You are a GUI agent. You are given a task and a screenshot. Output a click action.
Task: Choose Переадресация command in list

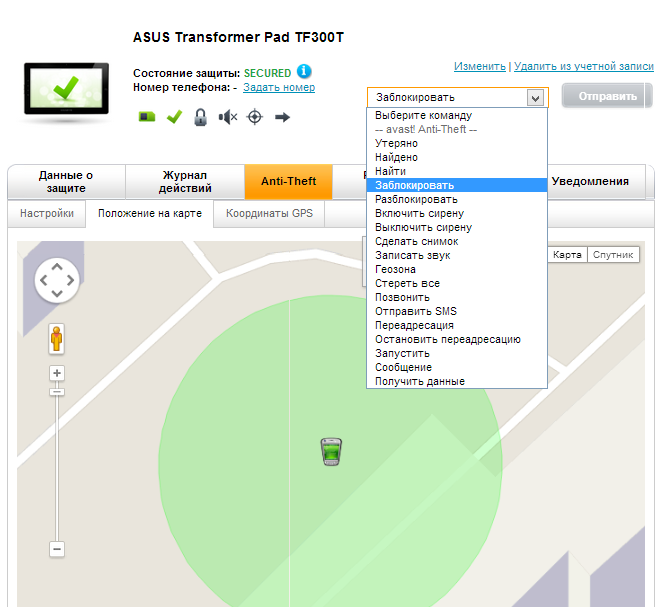[x=457, y=325]
